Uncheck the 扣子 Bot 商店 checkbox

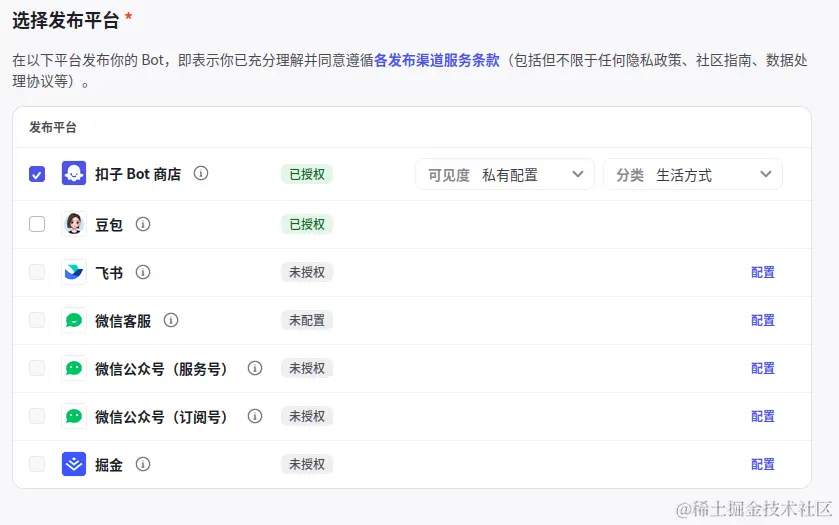click(37, 174)
